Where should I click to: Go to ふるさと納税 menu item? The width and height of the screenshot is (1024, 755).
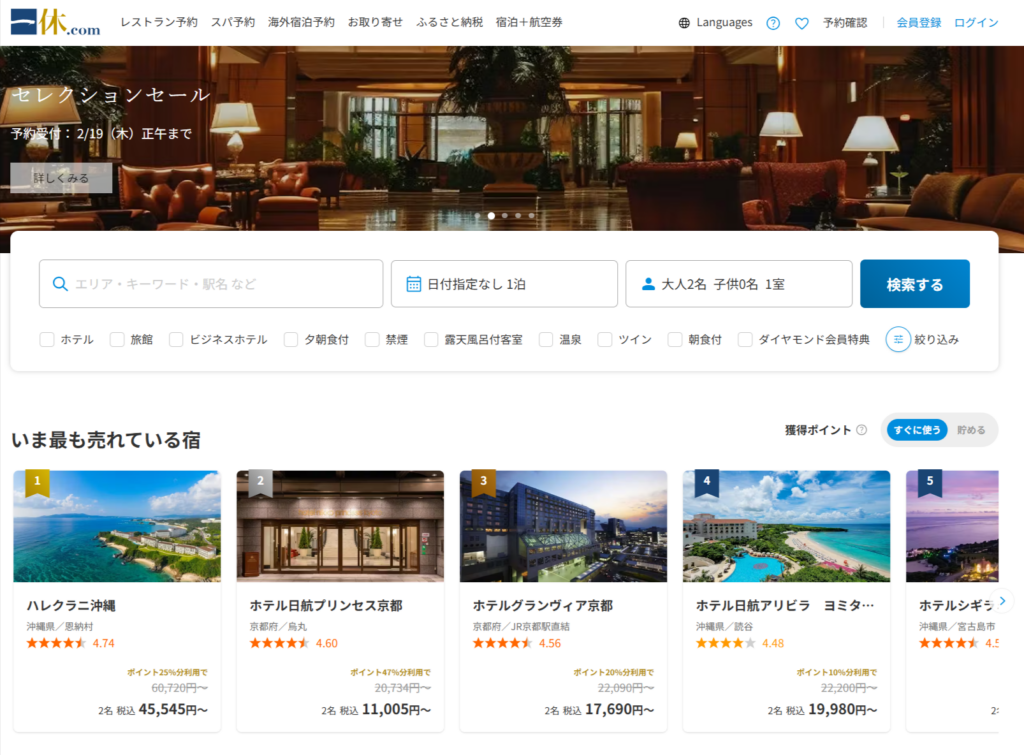(x=449, y=22)
